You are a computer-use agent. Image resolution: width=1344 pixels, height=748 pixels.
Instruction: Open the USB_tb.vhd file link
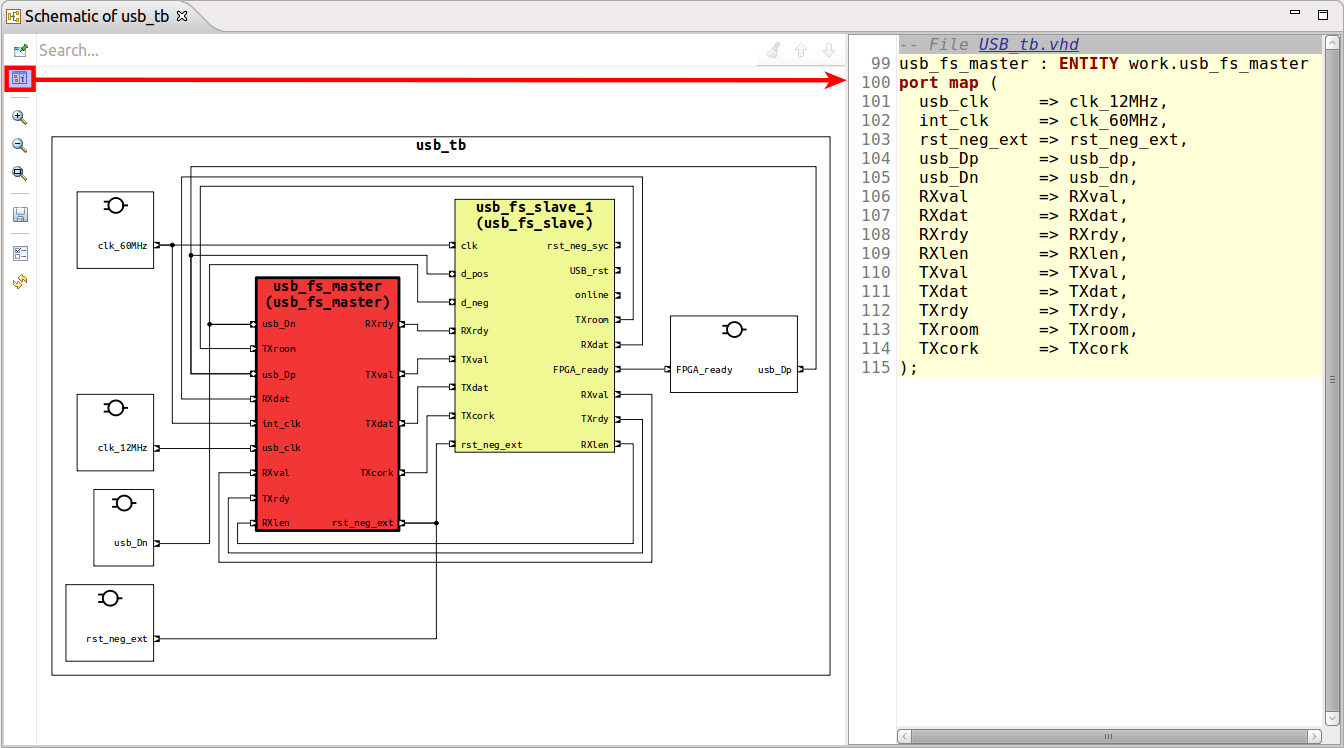(x=1029, y=43)
